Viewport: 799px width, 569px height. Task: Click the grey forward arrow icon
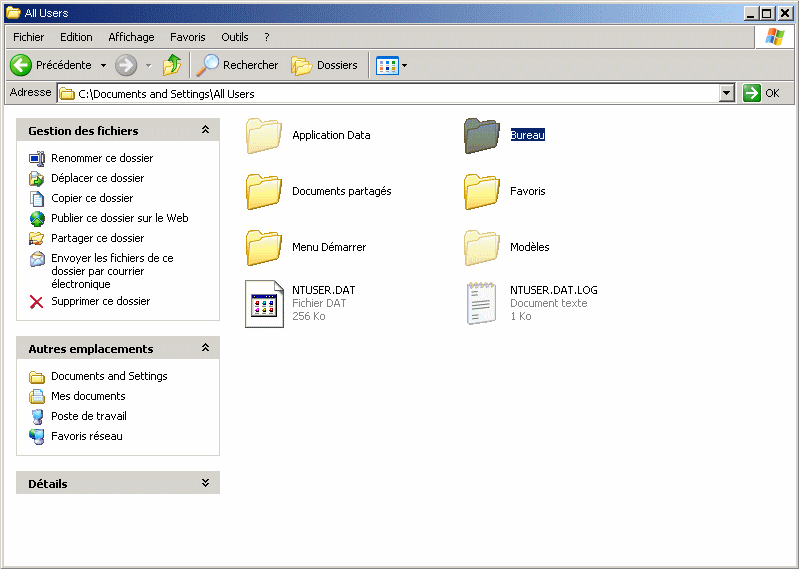[126, 65]
